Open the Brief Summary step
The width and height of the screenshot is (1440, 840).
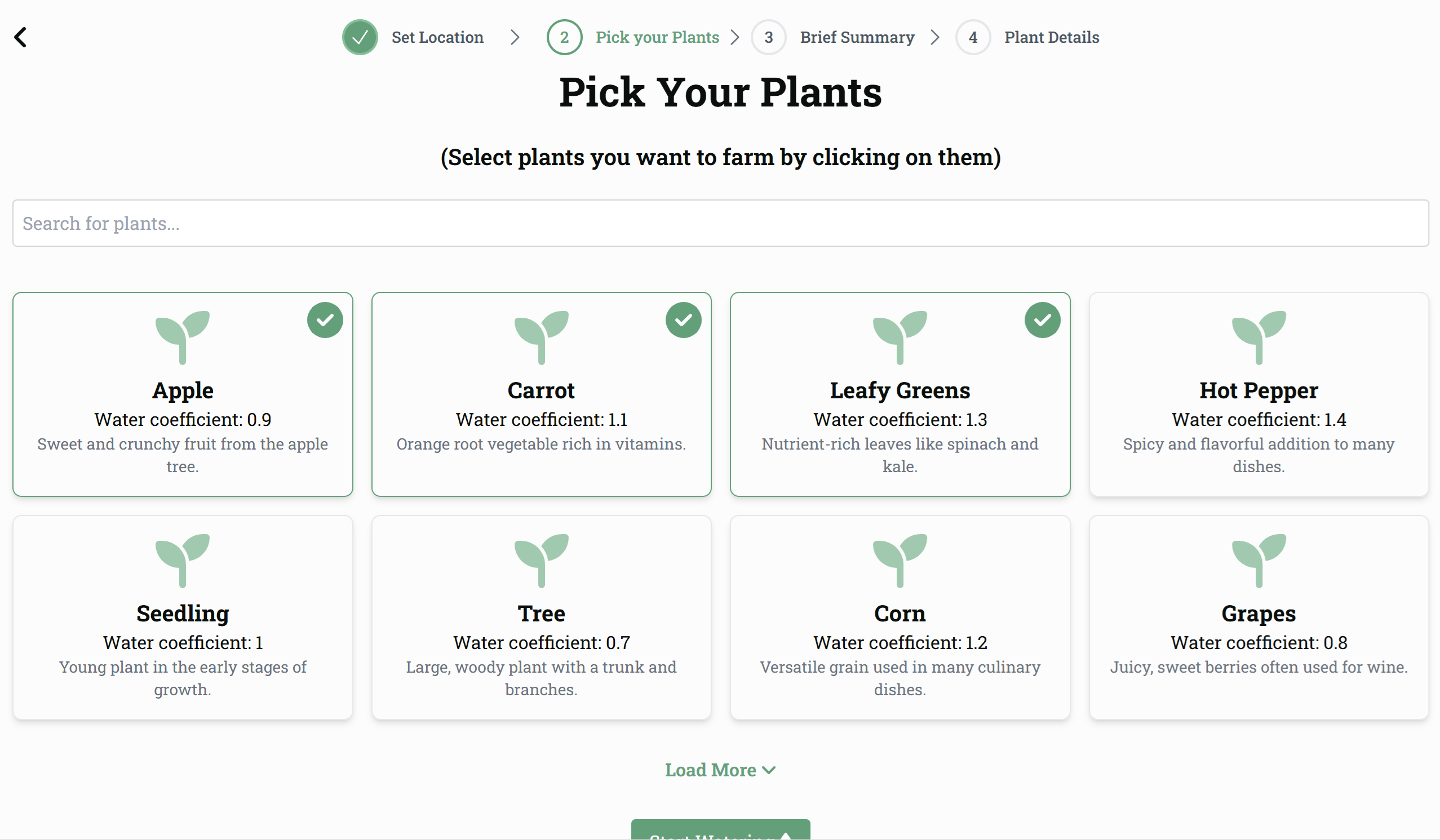(x=857, y=38)
